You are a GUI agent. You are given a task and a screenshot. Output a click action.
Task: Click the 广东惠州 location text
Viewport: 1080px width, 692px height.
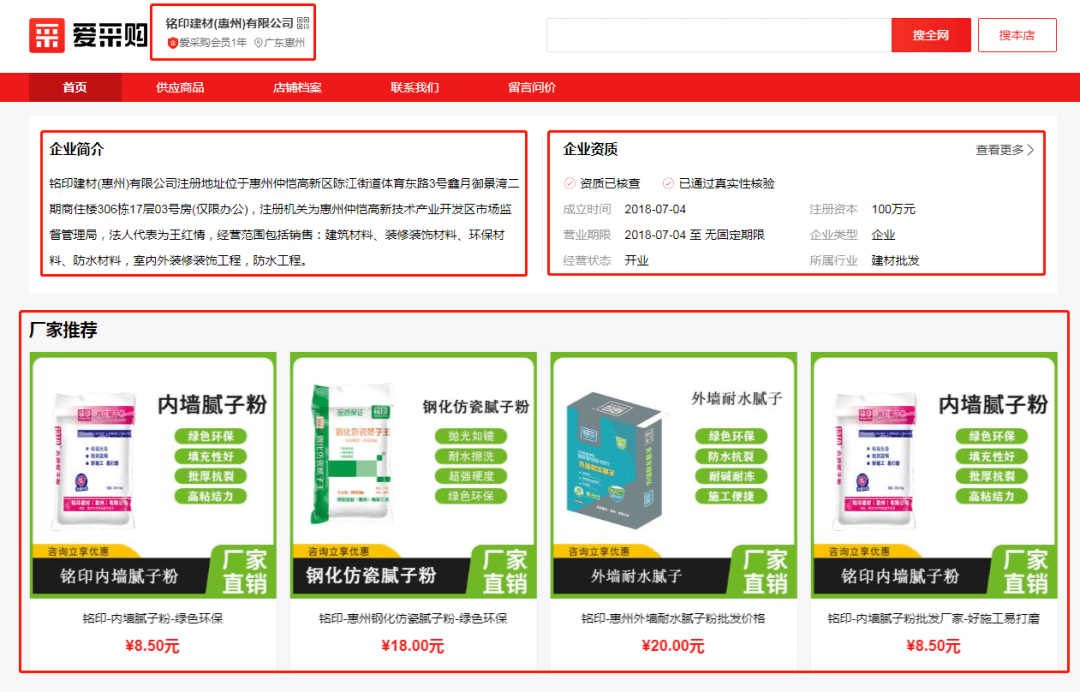coord(285,43)
